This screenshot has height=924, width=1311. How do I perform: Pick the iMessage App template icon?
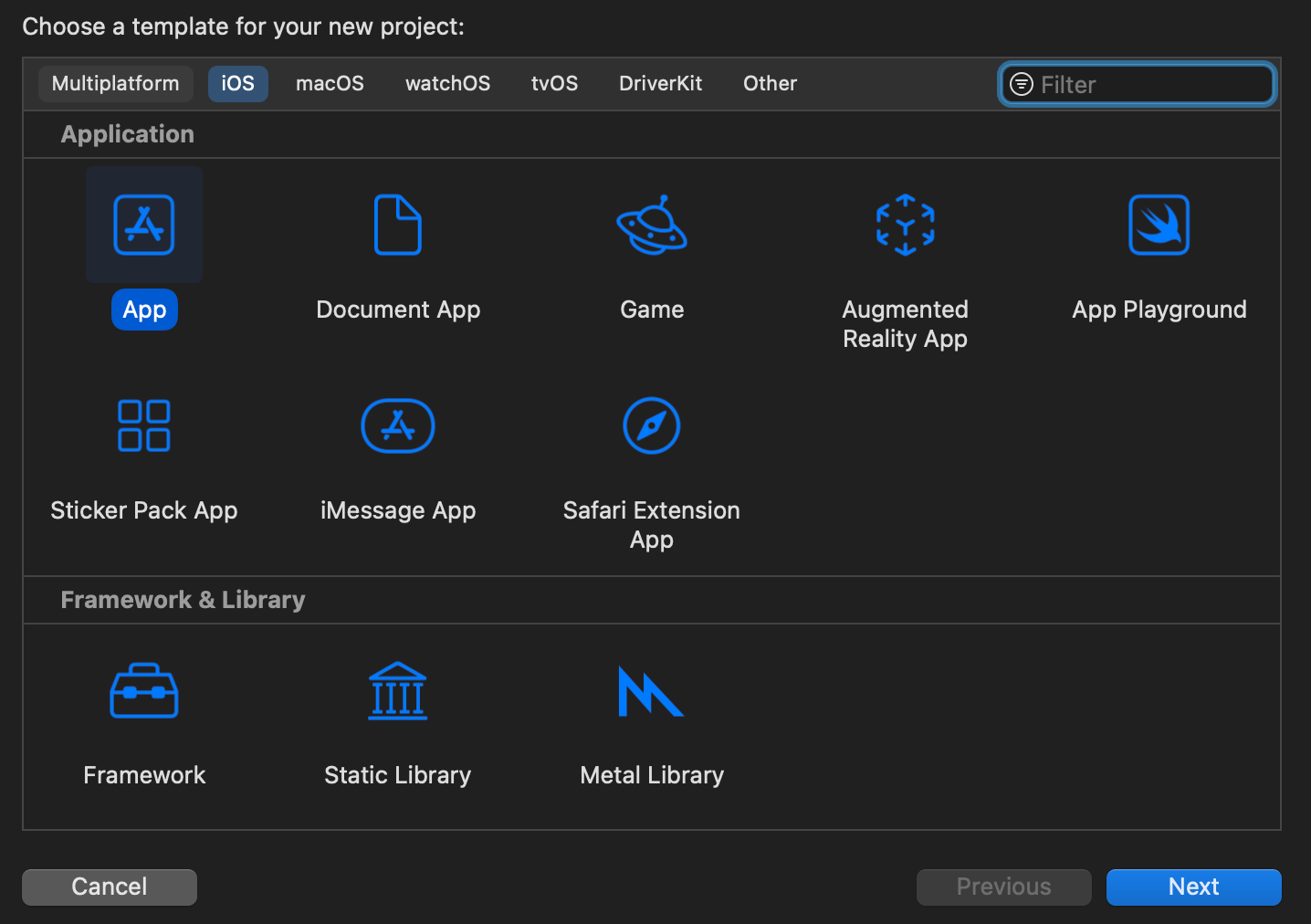pos(398,425)
